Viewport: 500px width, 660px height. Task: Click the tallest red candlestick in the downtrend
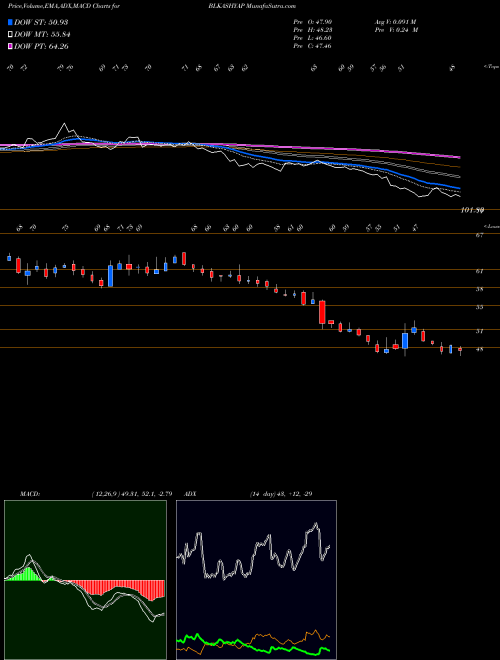(322, 312)
